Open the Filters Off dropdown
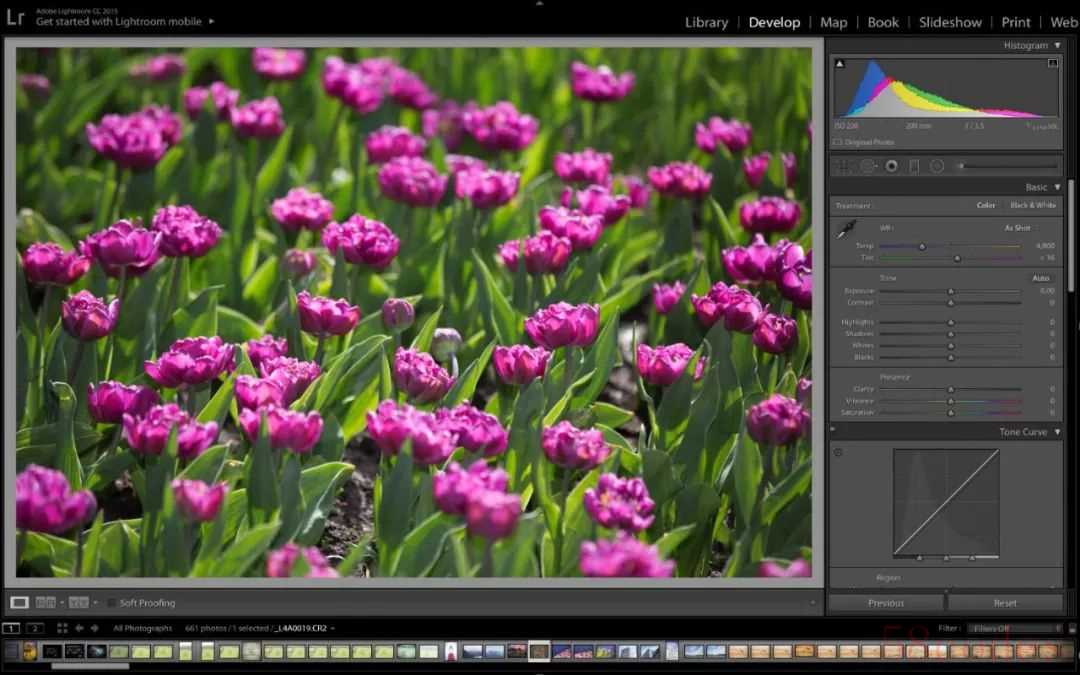The height and width of the screenshot is (675, 1080). click(1013, 628)
